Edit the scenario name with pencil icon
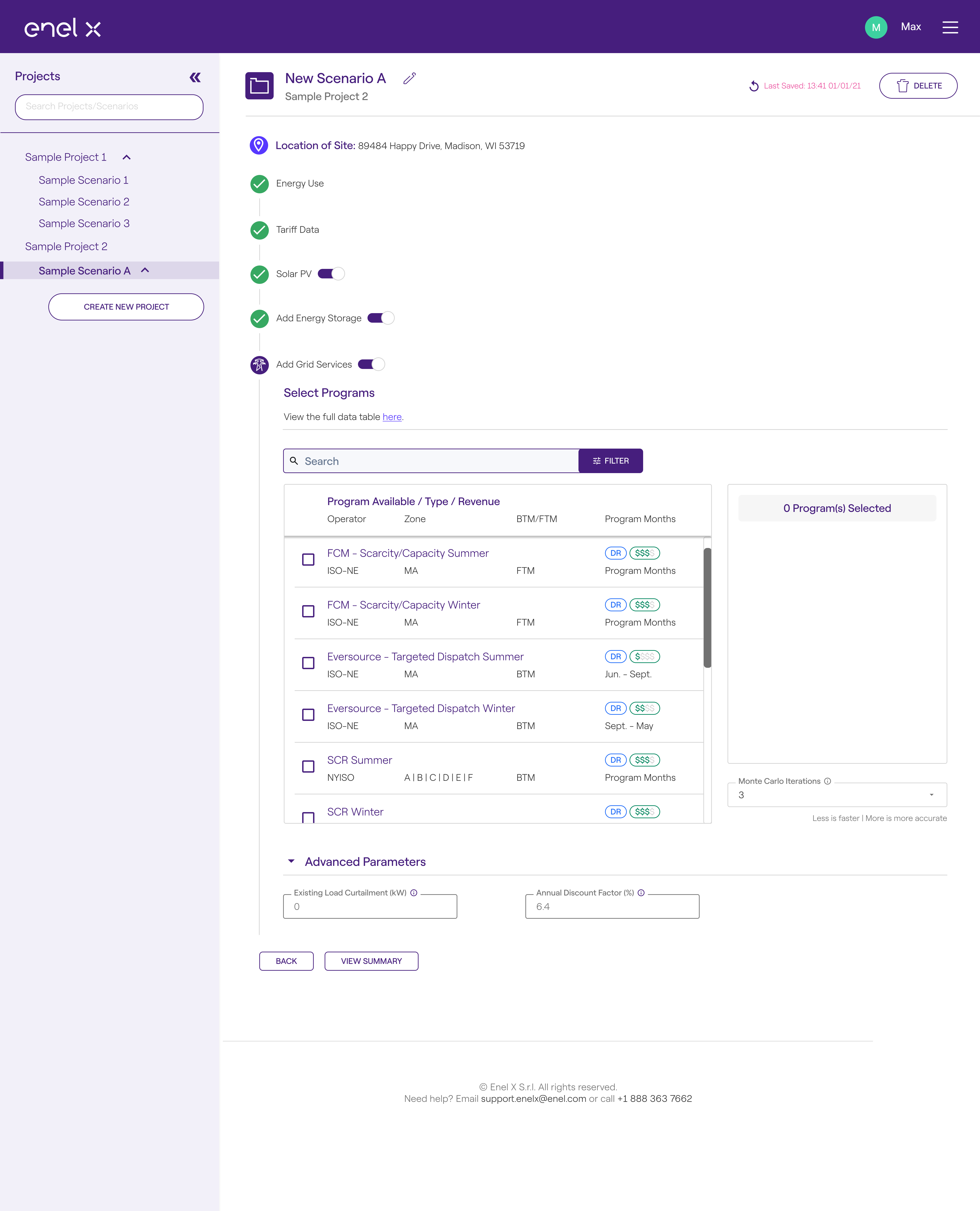980x1211 pixels. coord(410,79)
